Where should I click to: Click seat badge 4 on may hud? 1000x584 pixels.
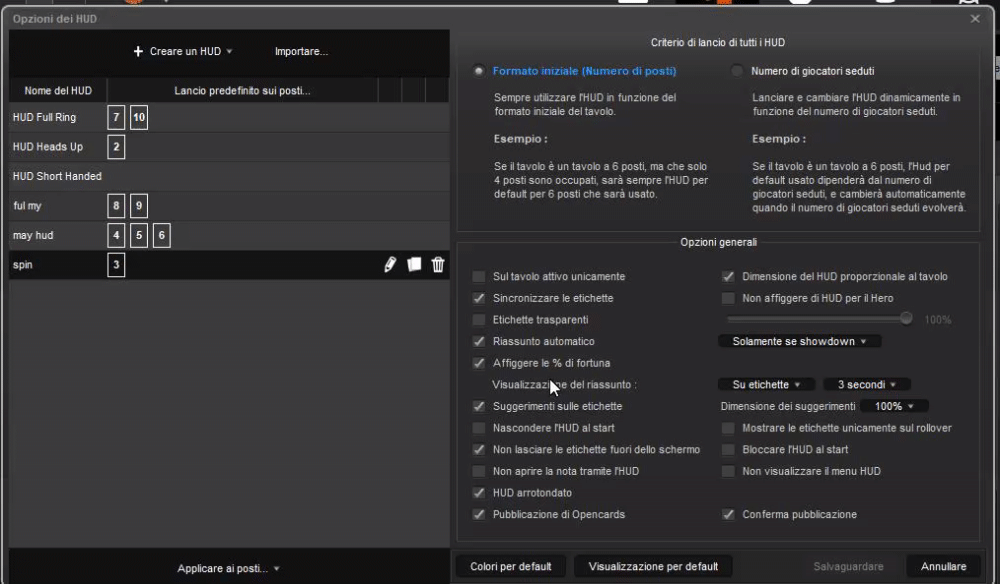click(x=116, y=235)
